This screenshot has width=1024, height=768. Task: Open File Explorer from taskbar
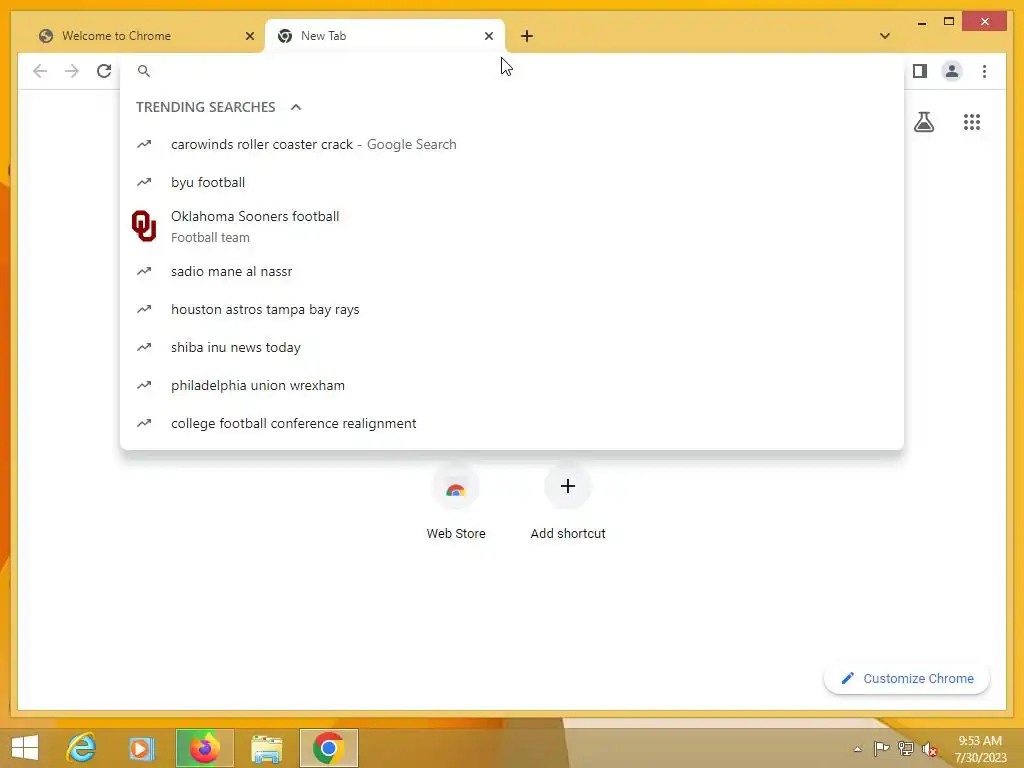coord(266,749)
